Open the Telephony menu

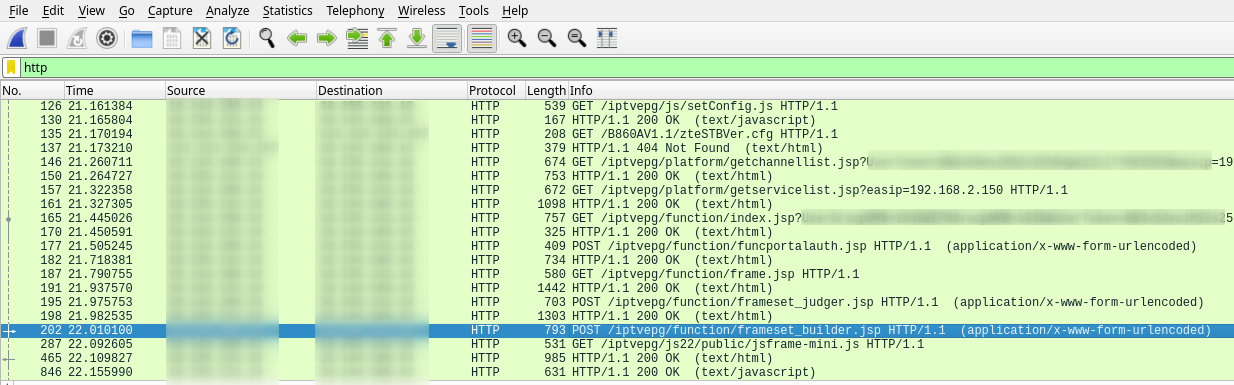[355, 10]
